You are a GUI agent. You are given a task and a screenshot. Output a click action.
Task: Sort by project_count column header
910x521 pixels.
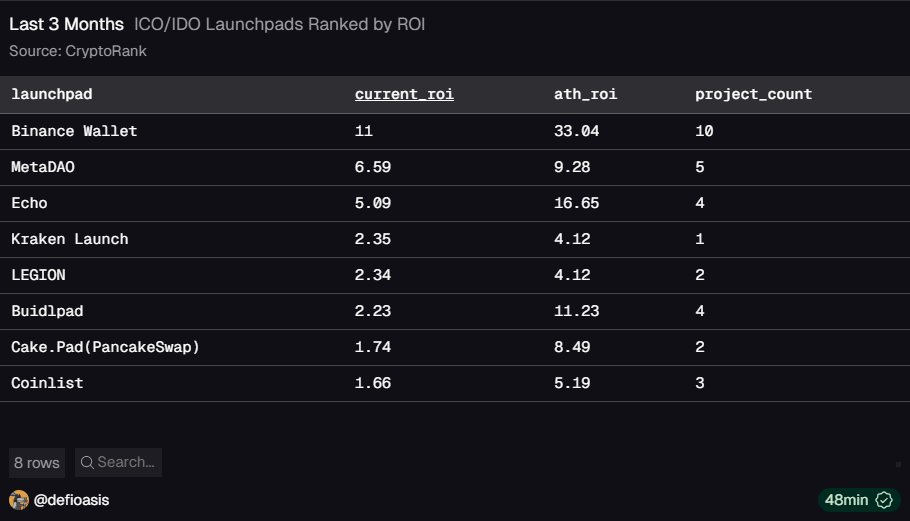753,95
